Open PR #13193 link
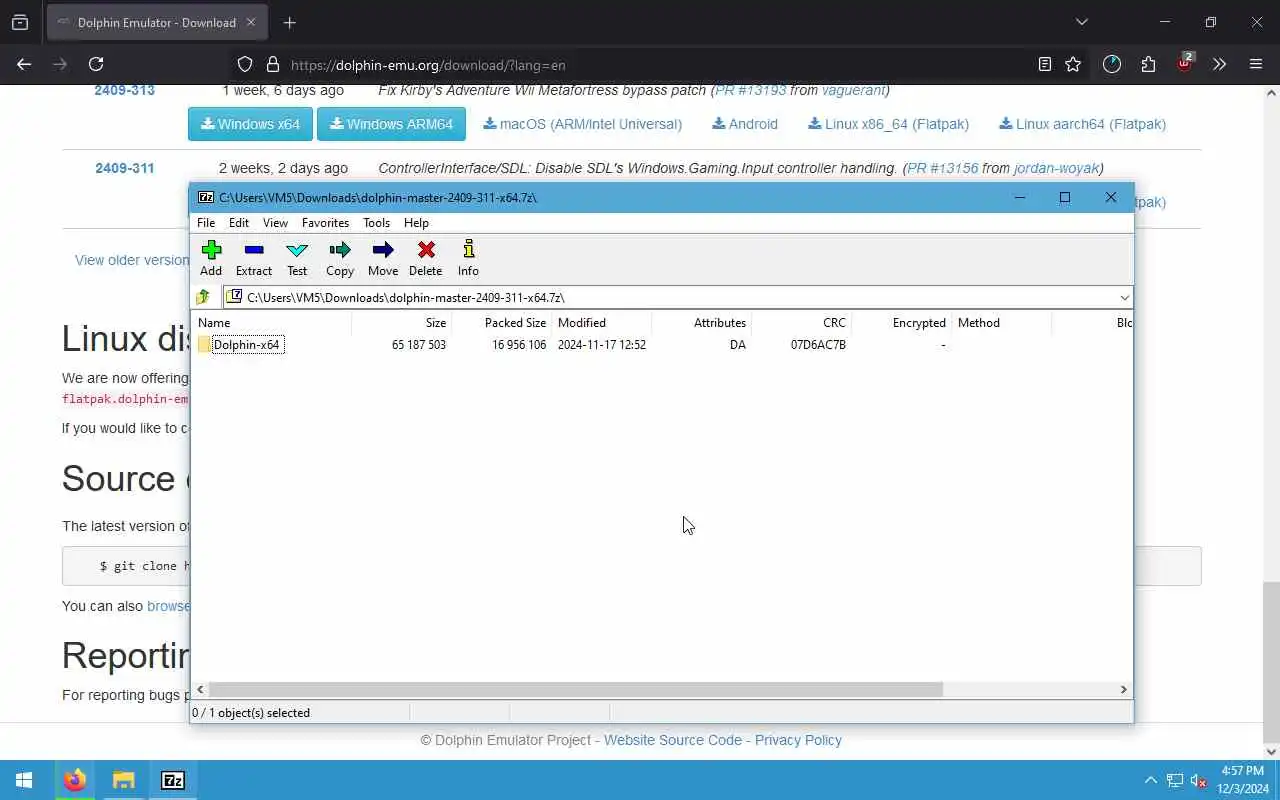The image size is (1280, 800). [x=750, y=90]
